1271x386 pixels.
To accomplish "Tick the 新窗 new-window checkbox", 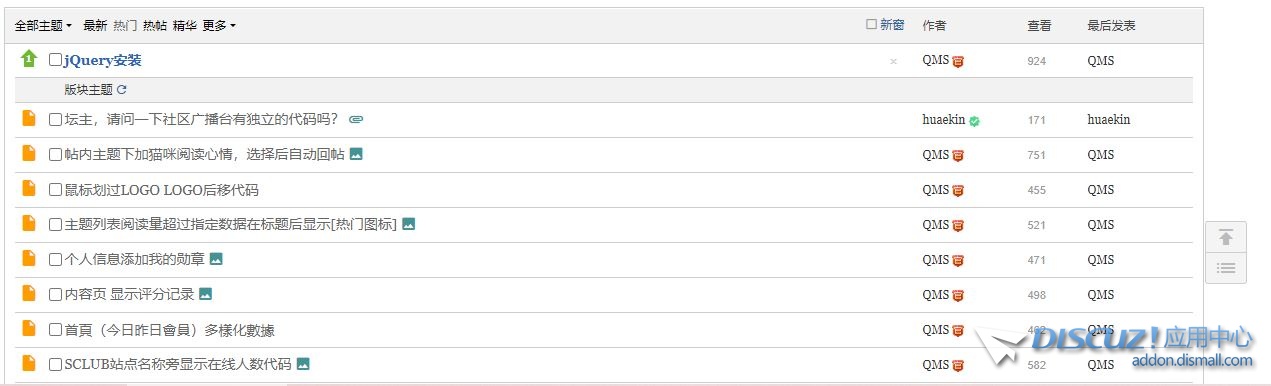I will 871,25.
